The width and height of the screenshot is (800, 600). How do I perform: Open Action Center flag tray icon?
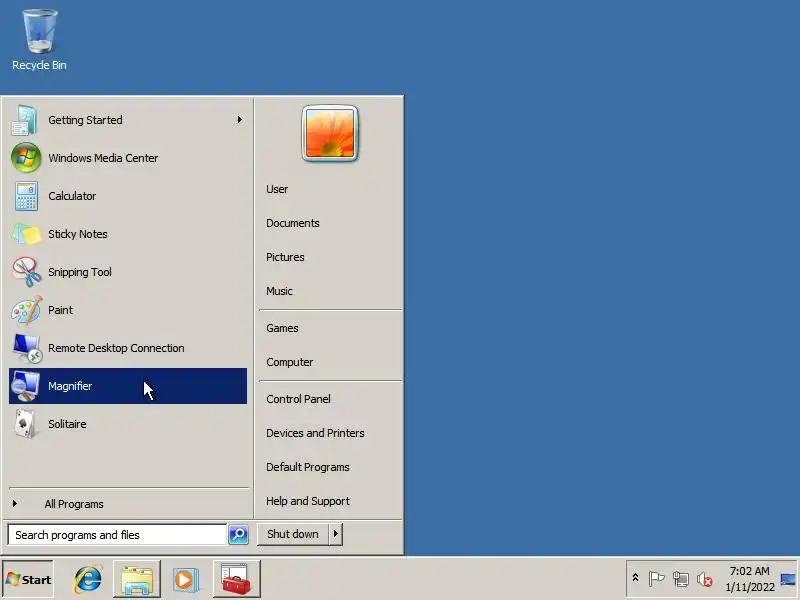[x=656, y=579]
